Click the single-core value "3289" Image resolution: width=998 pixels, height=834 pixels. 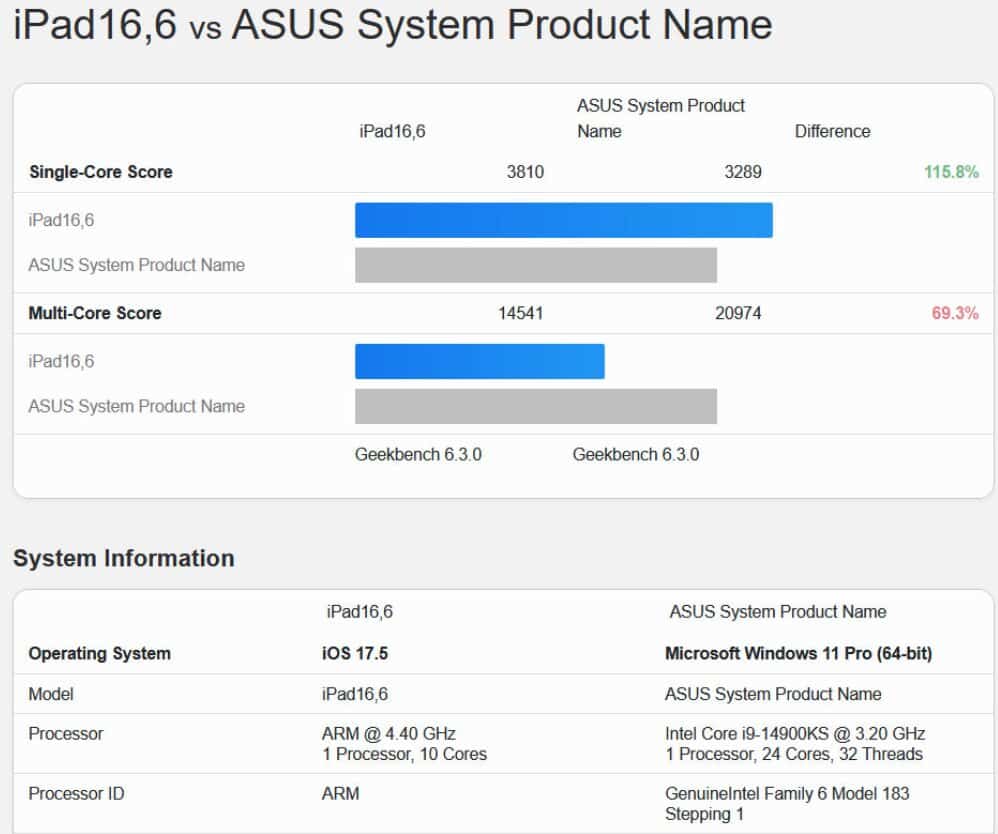[x=743, y=172]
